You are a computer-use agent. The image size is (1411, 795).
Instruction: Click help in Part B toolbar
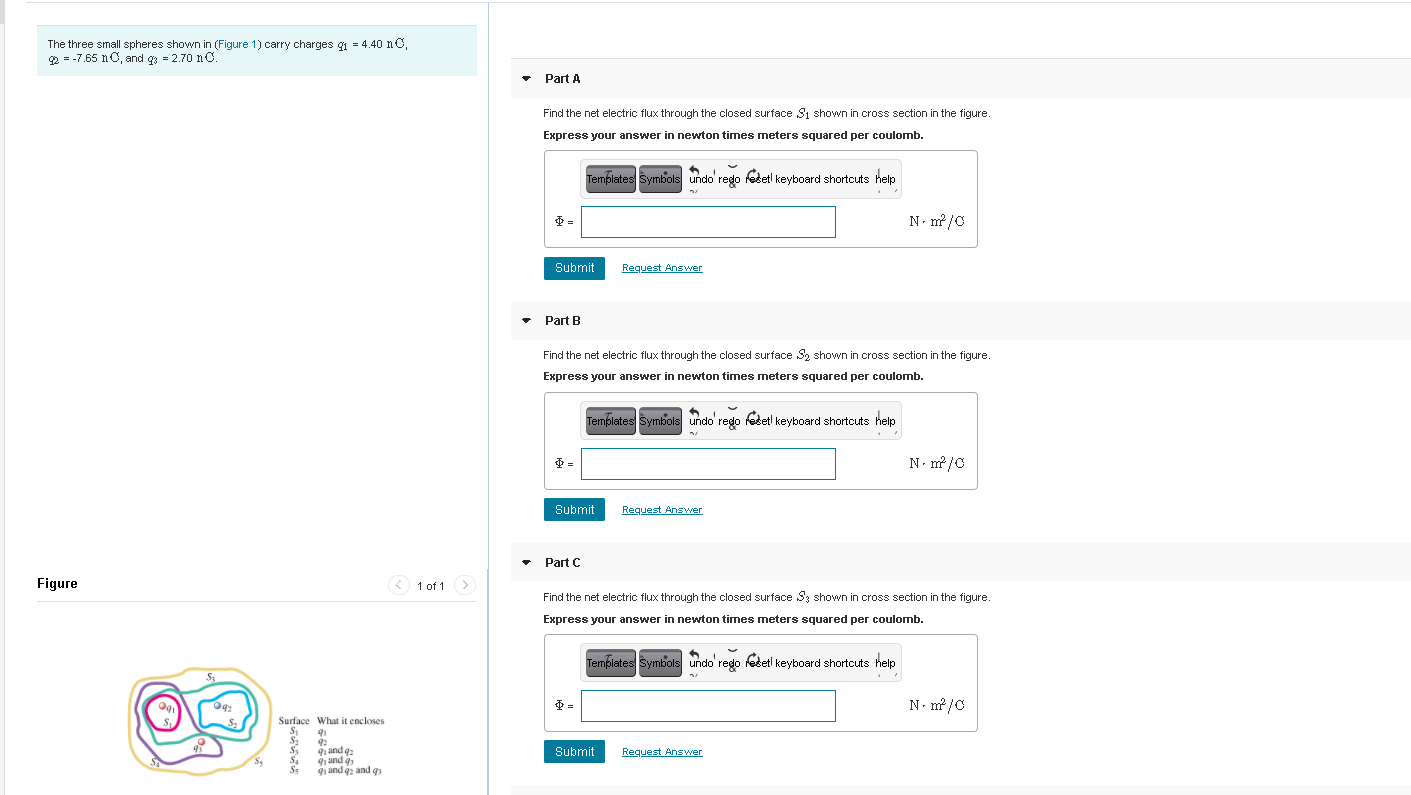[885, 421]
